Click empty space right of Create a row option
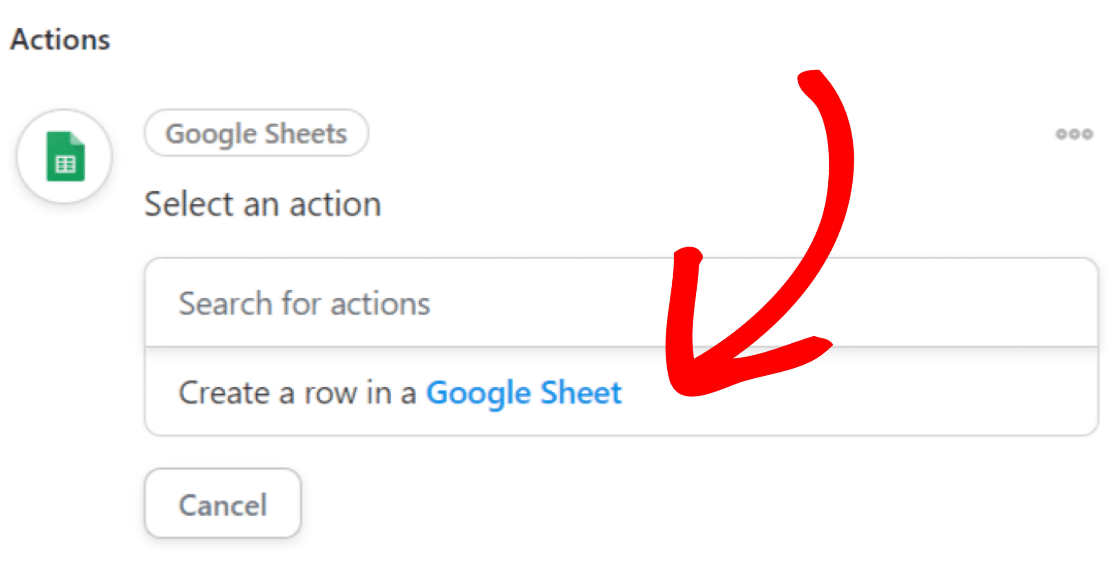 pyautogui.click(x=925, y=392)
